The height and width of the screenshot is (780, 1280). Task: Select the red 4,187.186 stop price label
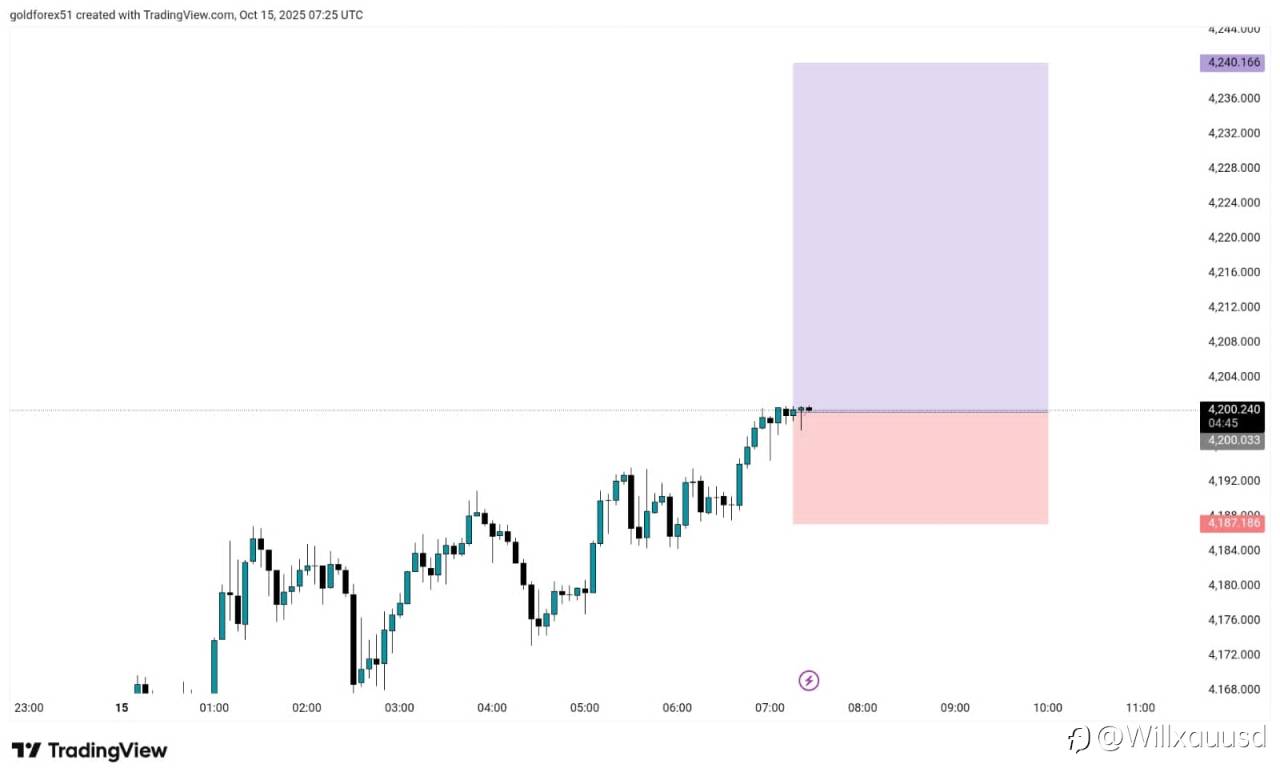pyautogui.click(x=1232, y=523)
